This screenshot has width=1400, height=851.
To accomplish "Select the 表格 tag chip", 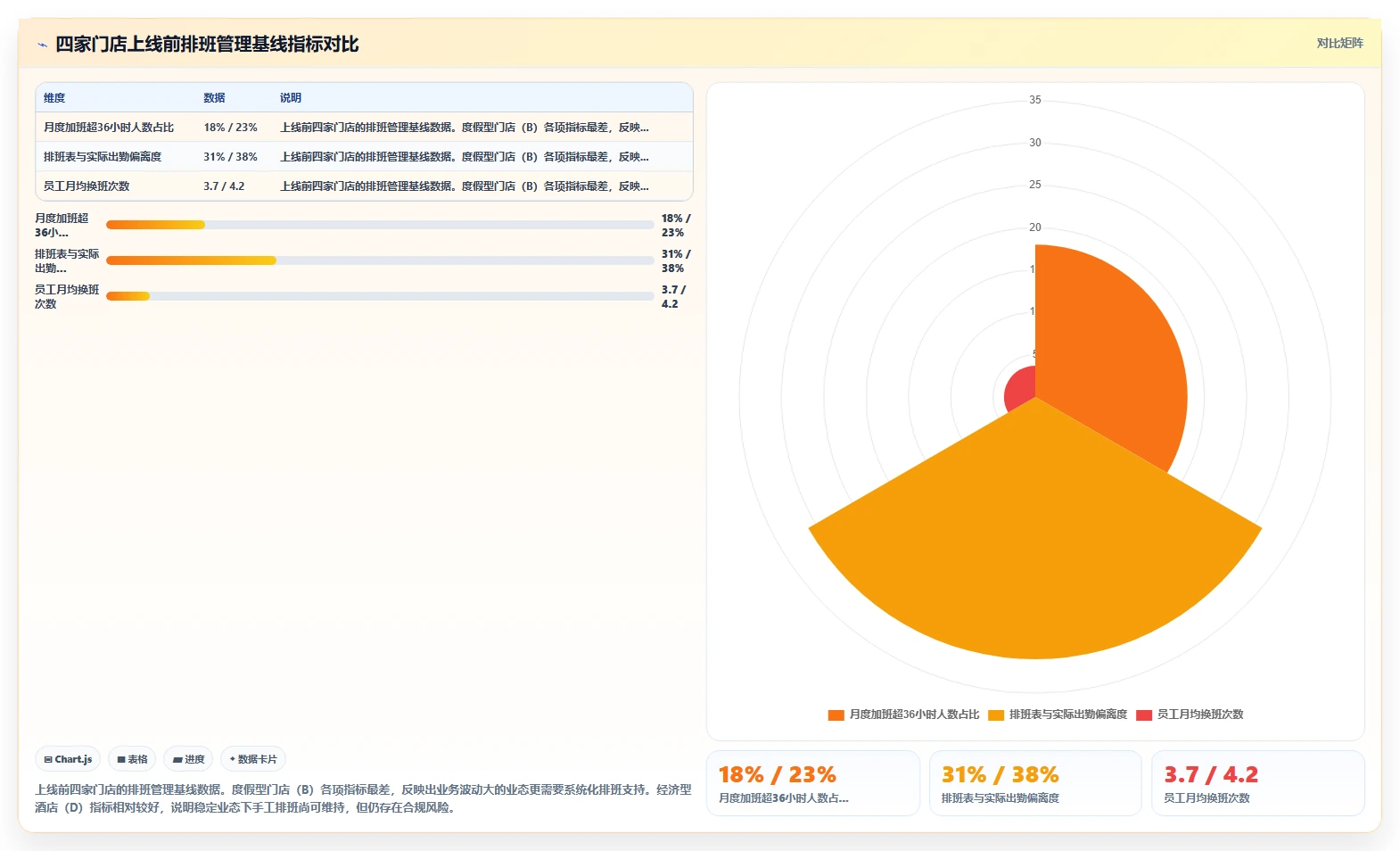I will tap(132, 759).
